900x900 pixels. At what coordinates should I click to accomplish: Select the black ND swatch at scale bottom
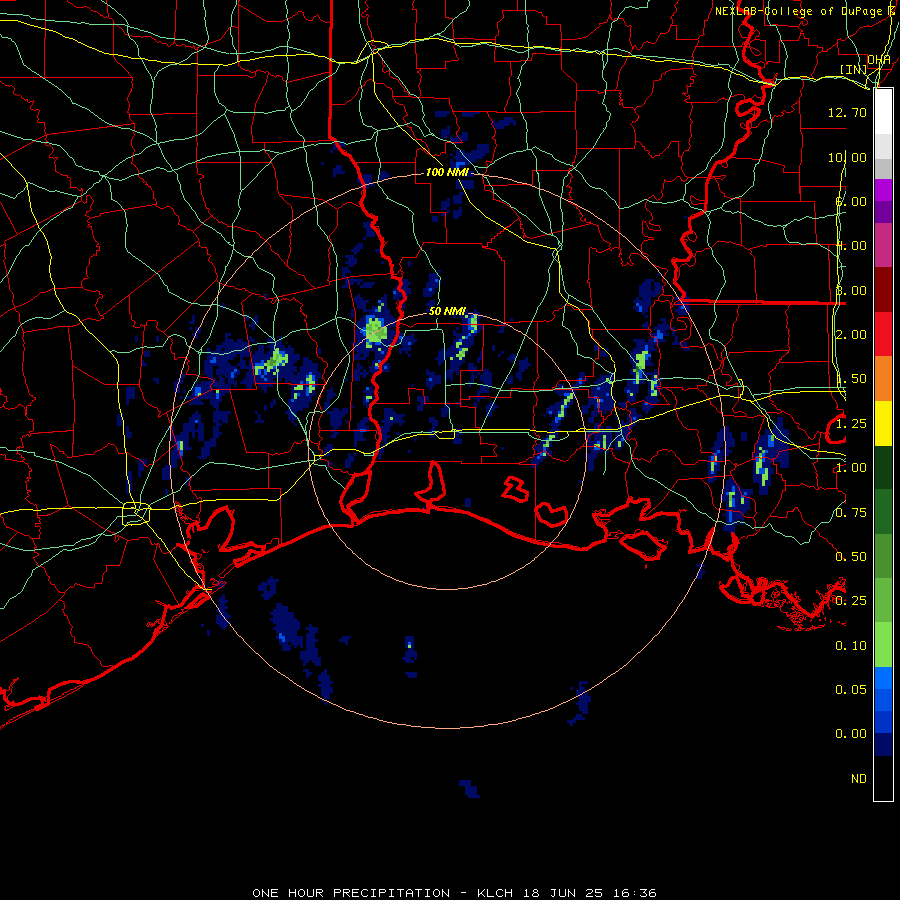click(883, 778)
